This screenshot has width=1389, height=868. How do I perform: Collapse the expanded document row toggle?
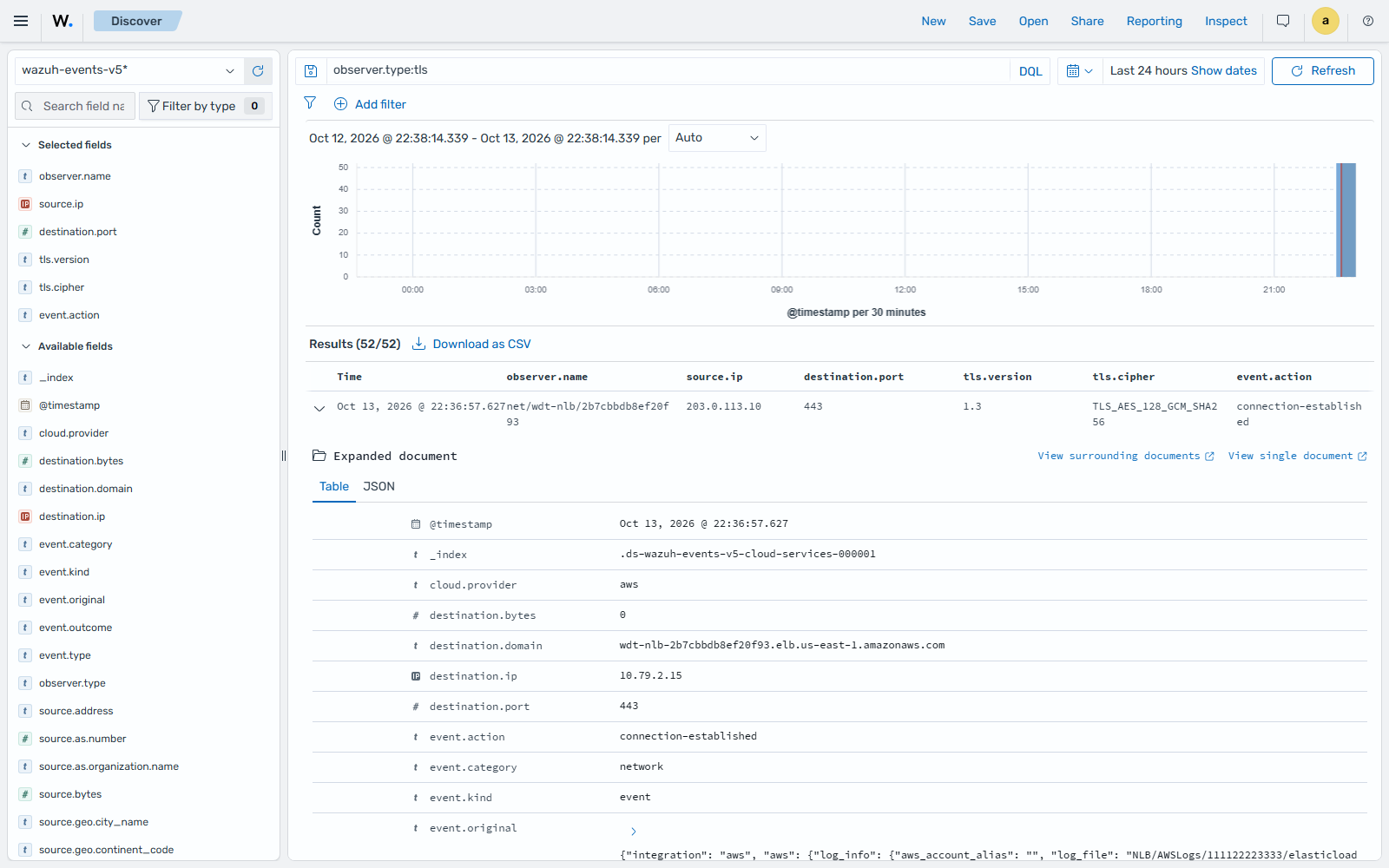tap(319, 408)
